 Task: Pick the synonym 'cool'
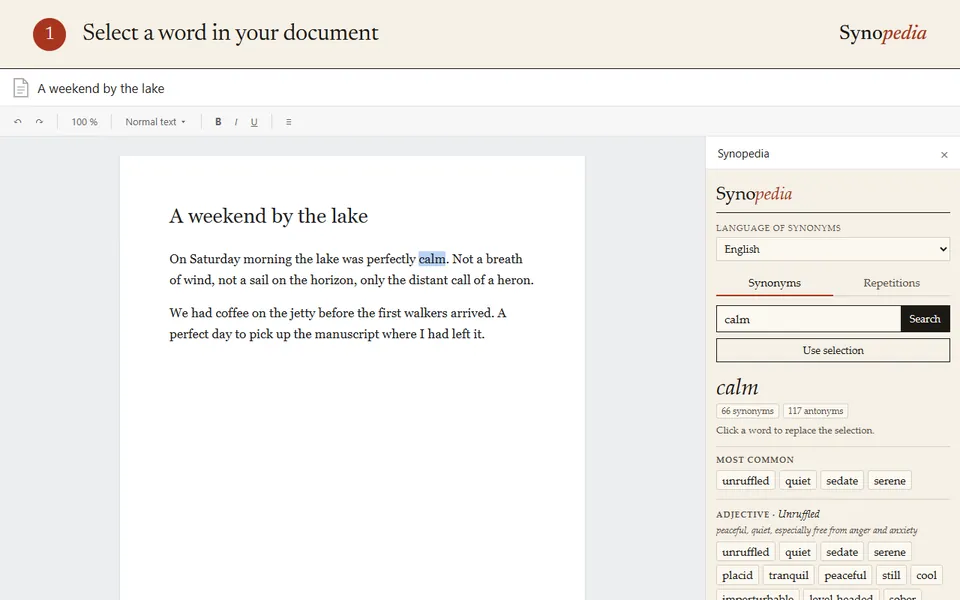[926, 575]
